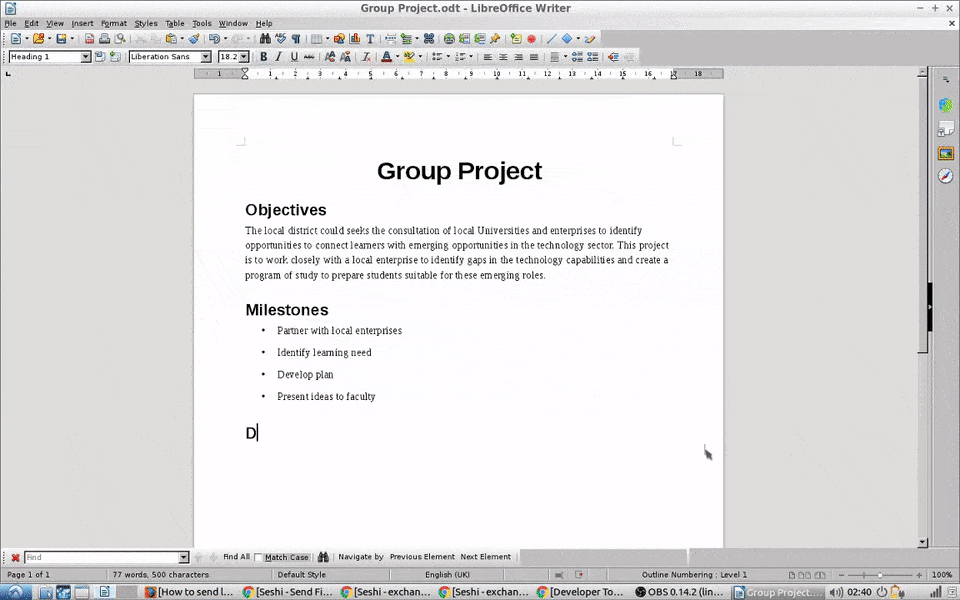Open the Format menu
Screen dimensions: 960x600
tap(113, 23)
